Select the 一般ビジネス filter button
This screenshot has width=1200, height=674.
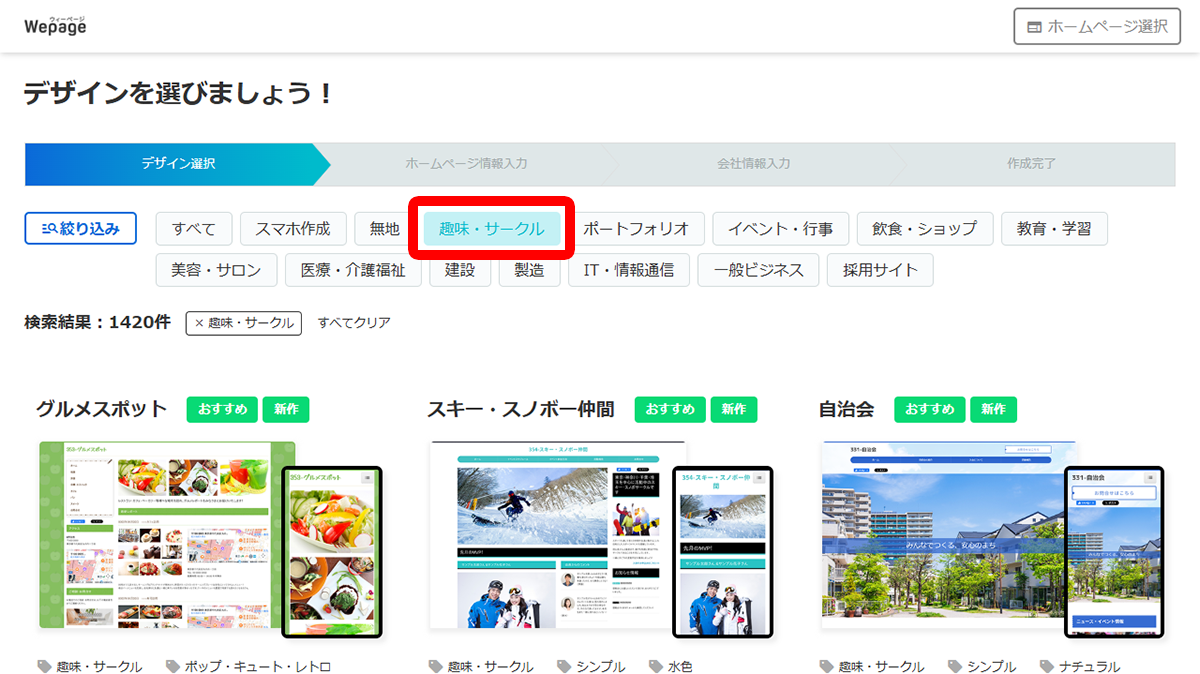point(758,270)
